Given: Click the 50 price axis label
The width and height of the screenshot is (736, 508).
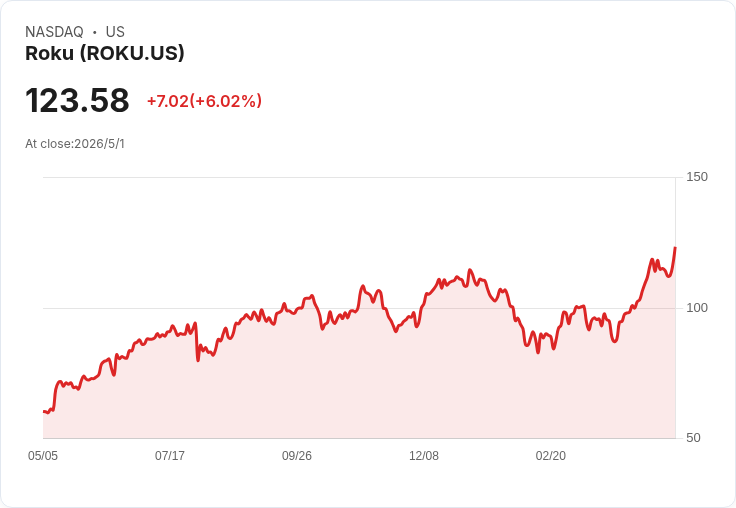Looking at the screenshot, I should pyautogui.click(x=693, y=438).
